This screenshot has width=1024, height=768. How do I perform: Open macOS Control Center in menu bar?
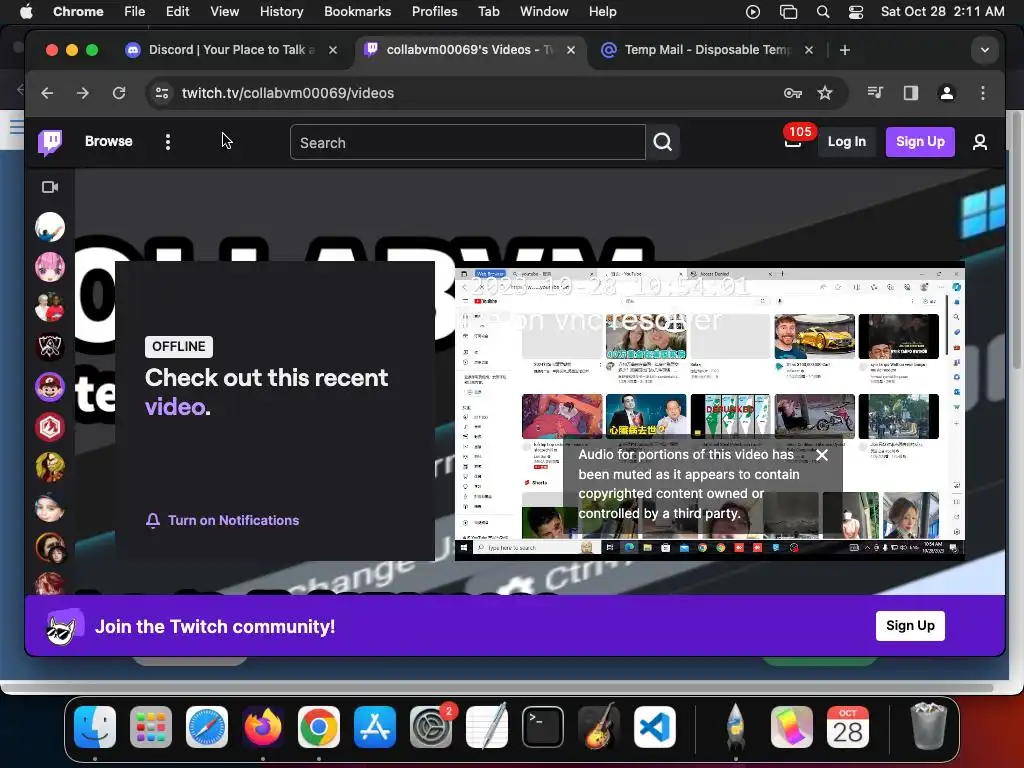[856, 12]
